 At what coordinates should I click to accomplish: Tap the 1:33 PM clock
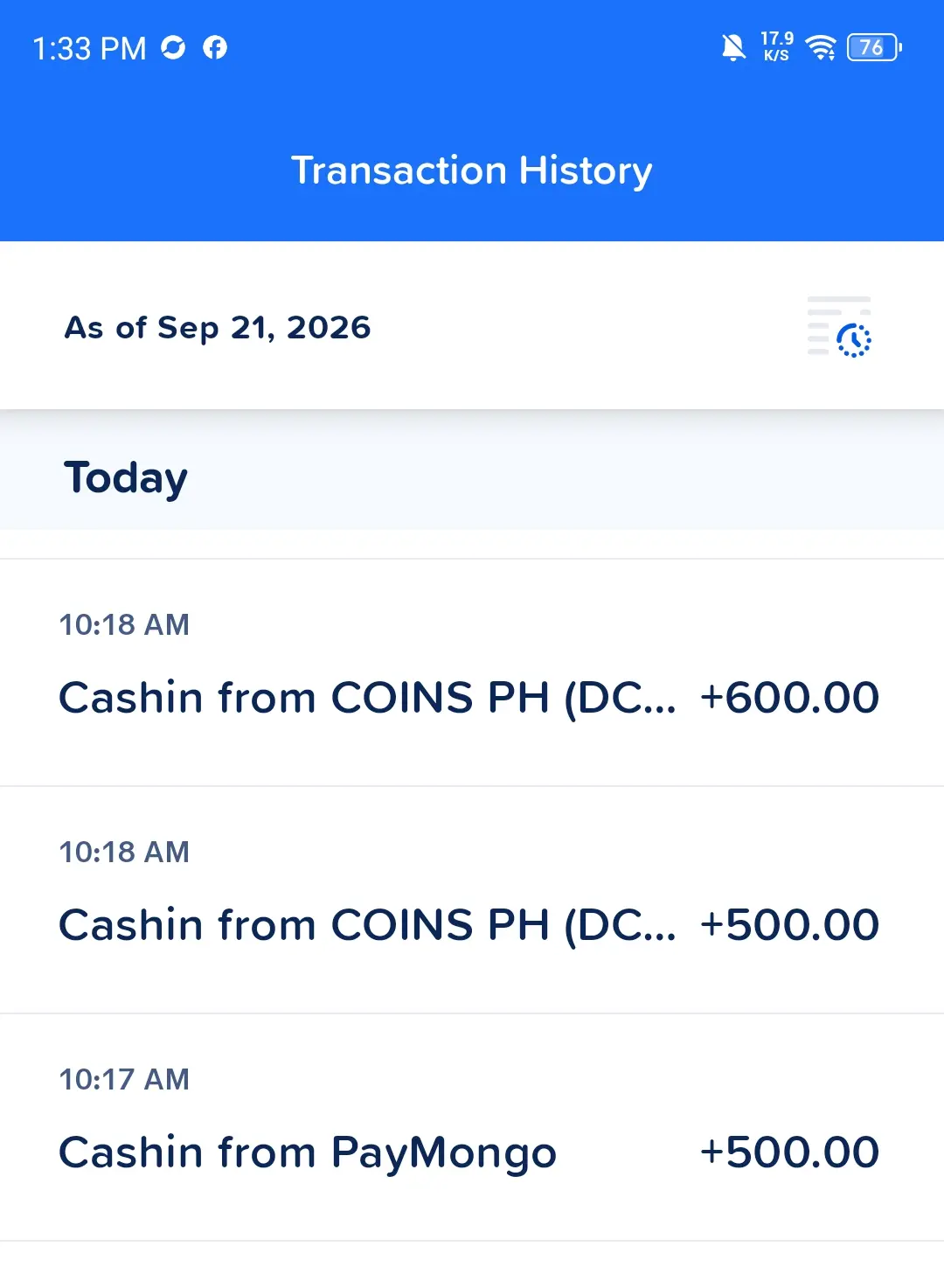click(89, 48)
